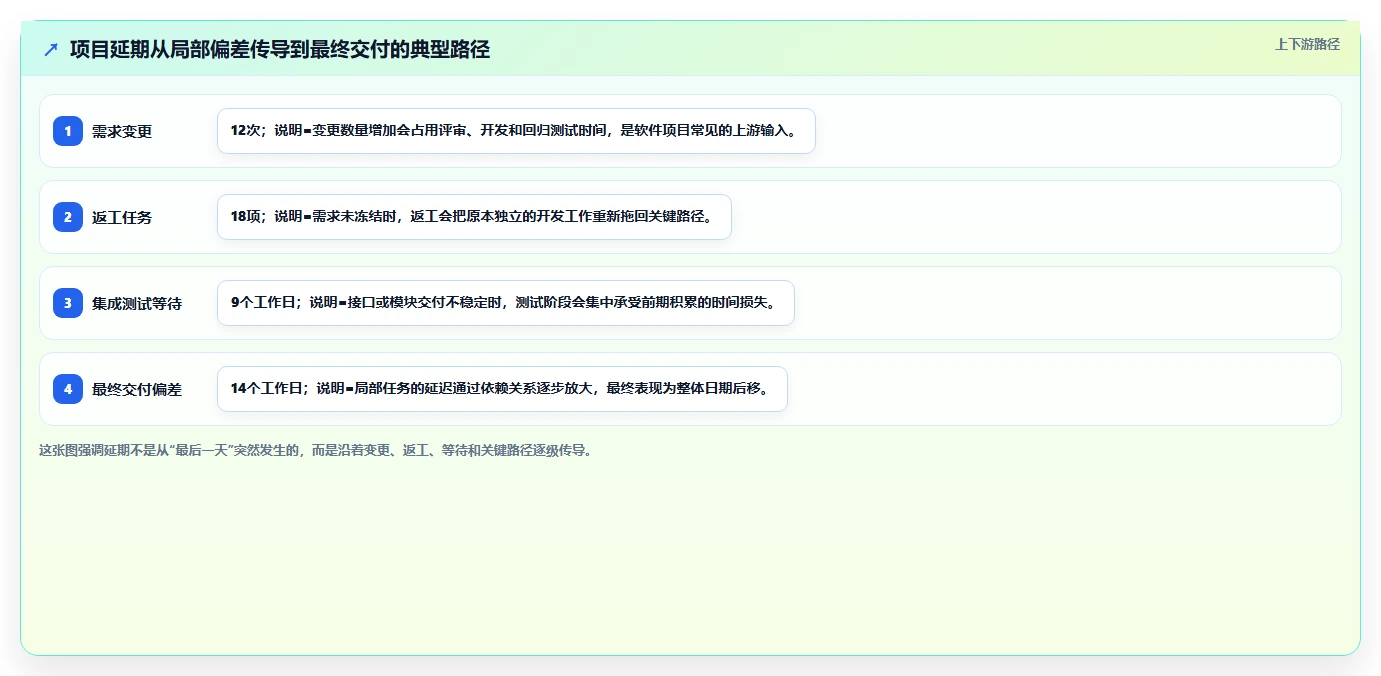1381x676 pixels.
Task: Click the step 4 number badge
Action: coord(68,389)
